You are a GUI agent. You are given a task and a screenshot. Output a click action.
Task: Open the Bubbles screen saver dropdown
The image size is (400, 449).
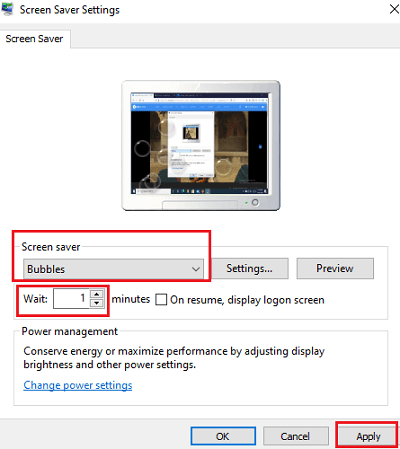pyautogui.click(x=113, y=269)
